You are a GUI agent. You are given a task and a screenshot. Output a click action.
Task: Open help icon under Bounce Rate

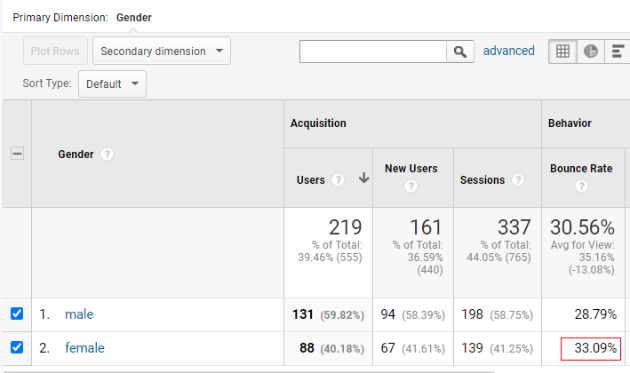[581, 186]
